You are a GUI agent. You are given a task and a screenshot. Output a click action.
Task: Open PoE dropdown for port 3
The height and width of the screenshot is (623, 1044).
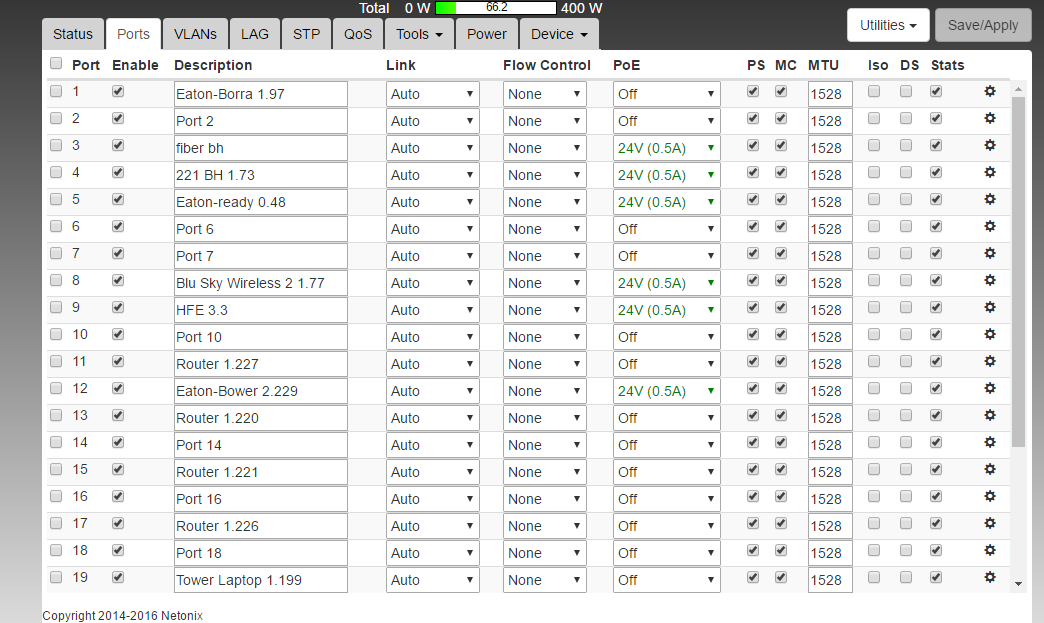coord(666,148)
